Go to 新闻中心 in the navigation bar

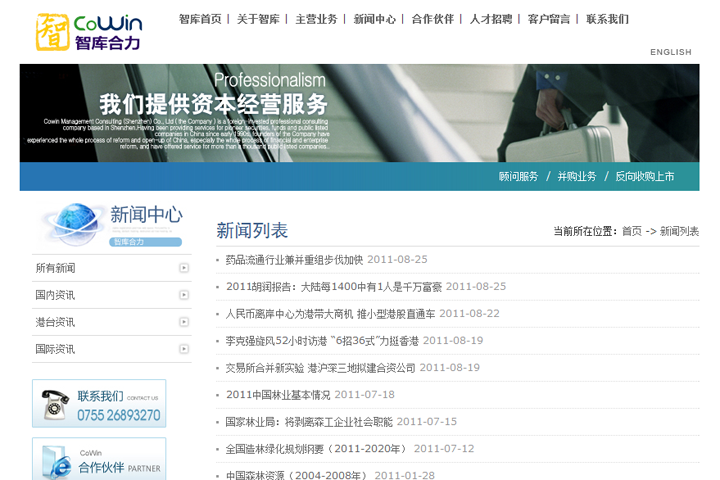375,19
